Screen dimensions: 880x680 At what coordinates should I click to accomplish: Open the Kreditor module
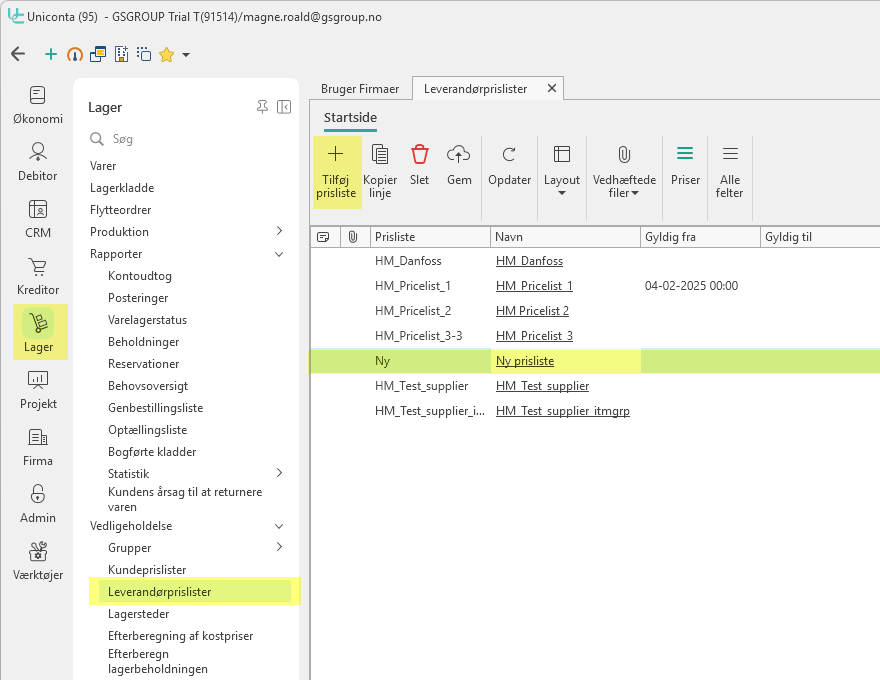point(38,277)
